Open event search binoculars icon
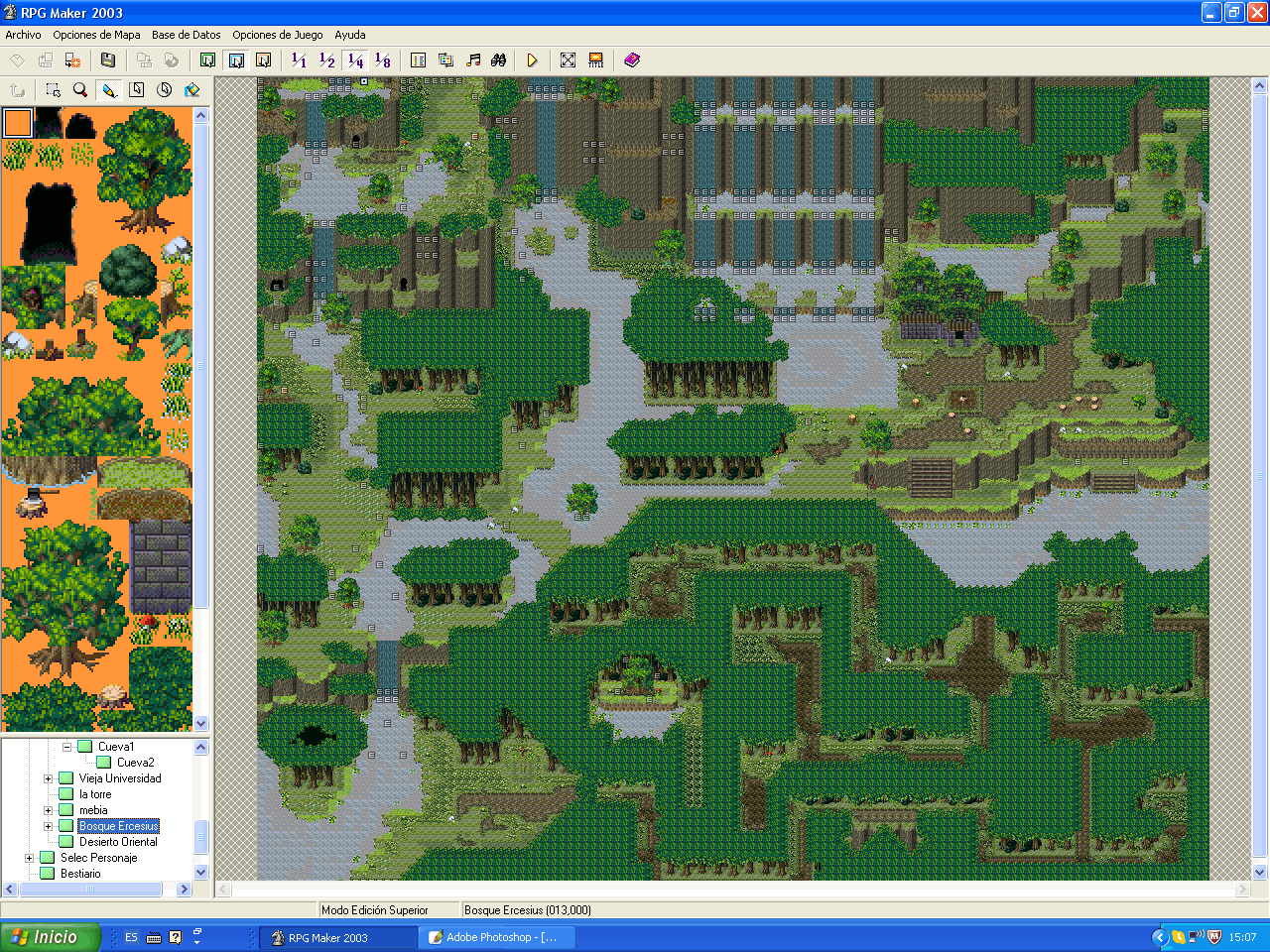Screen dimensions: 1270x952 tap(499, 60)
